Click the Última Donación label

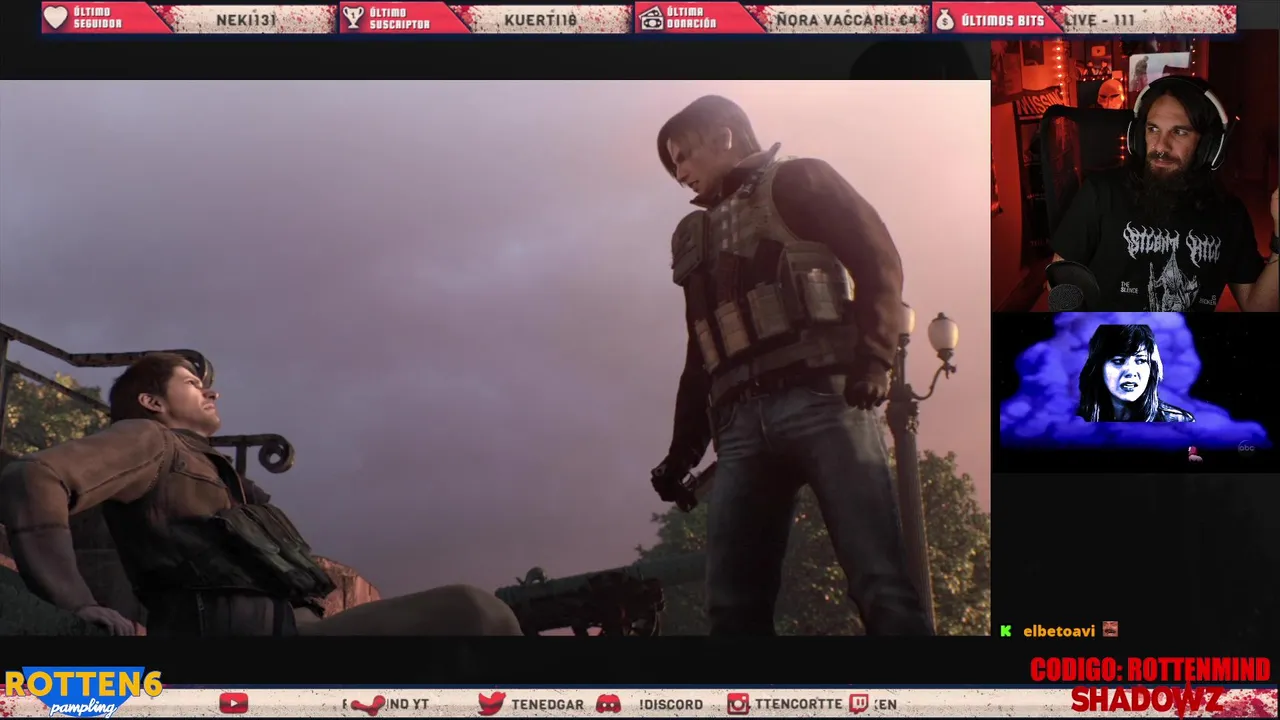(692, 18)
